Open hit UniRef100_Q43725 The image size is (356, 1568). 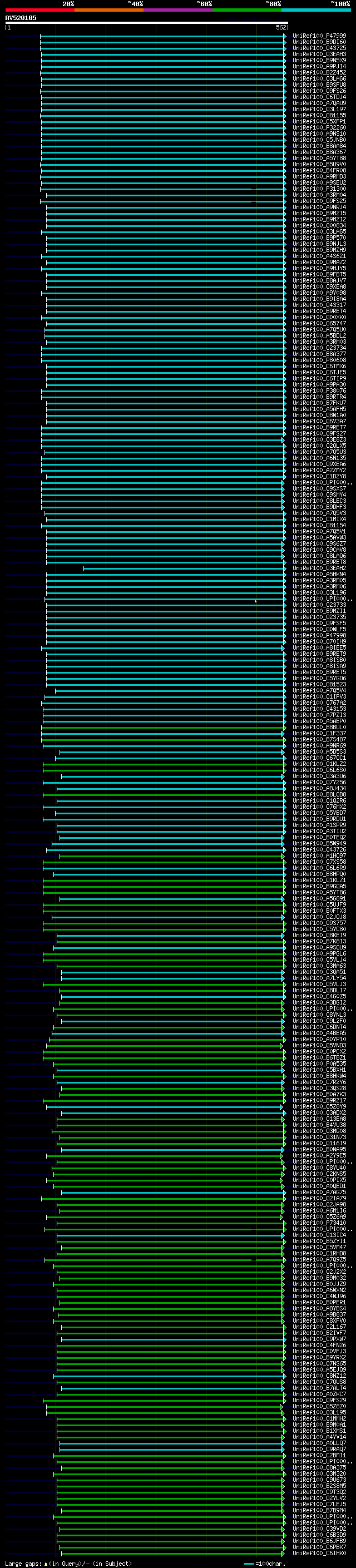pos(319,48)
